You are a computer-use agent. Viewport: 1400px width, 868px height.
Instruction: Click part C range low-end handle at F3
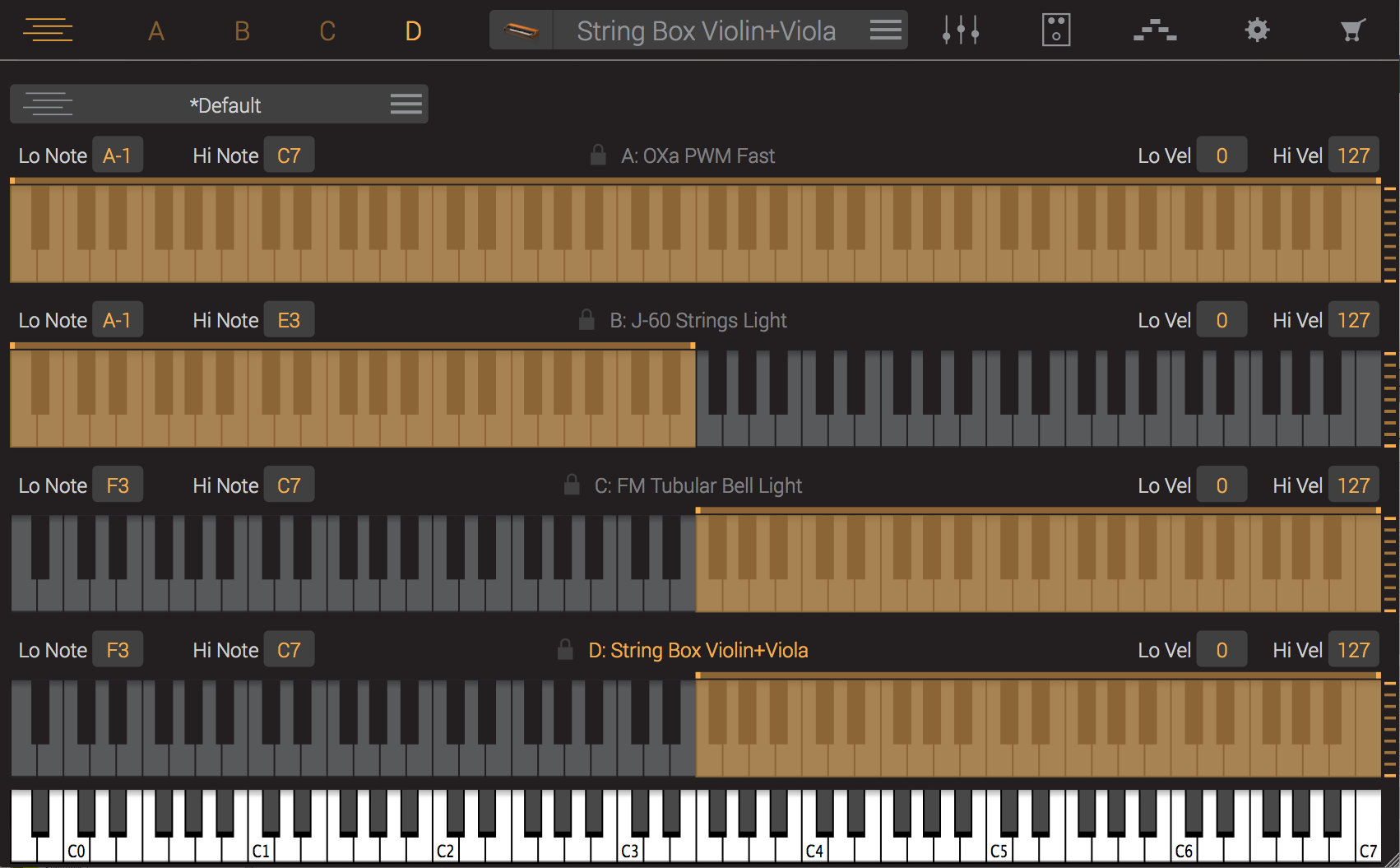click(698, 510)
